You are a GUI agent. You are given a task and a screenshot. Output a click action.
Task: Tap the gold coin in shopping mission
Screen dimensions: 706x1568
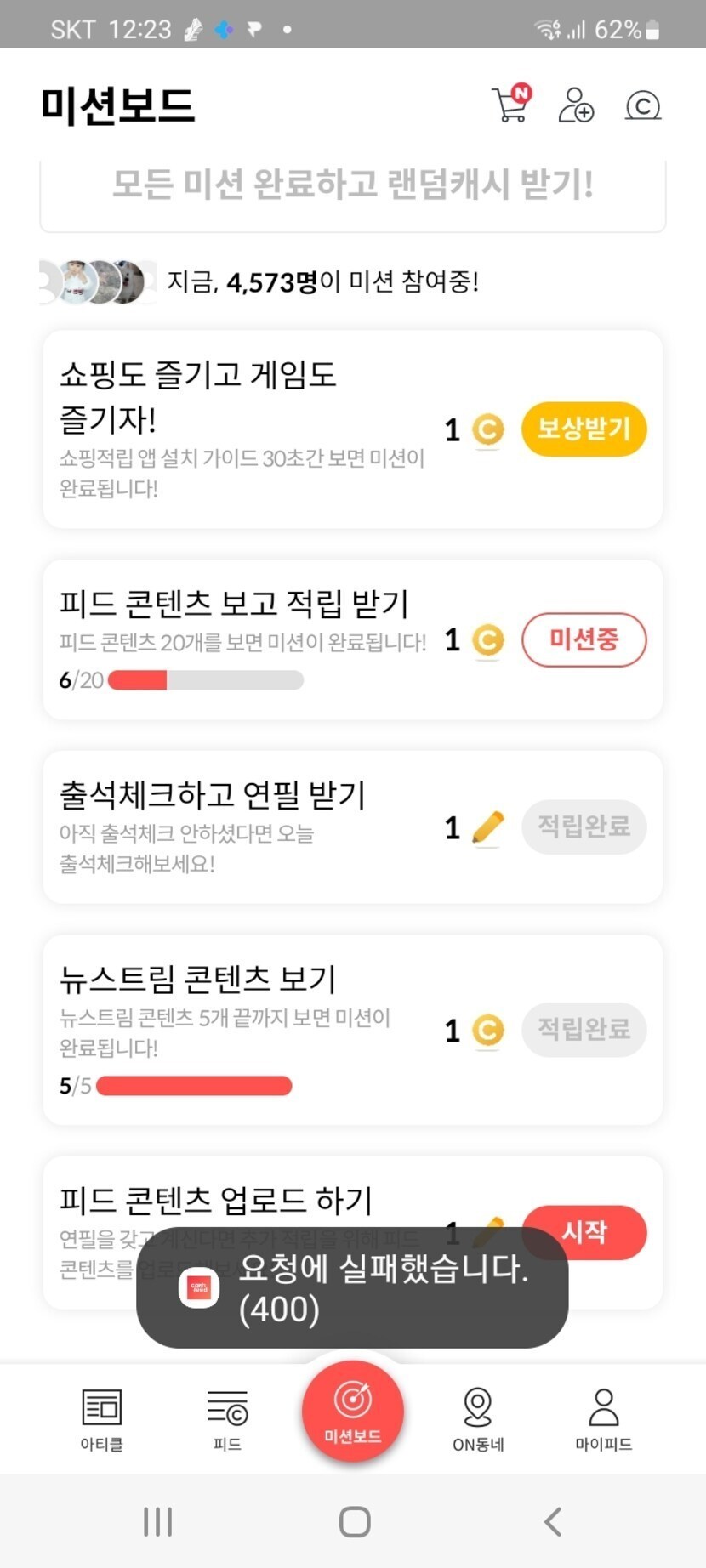point(487,429)
